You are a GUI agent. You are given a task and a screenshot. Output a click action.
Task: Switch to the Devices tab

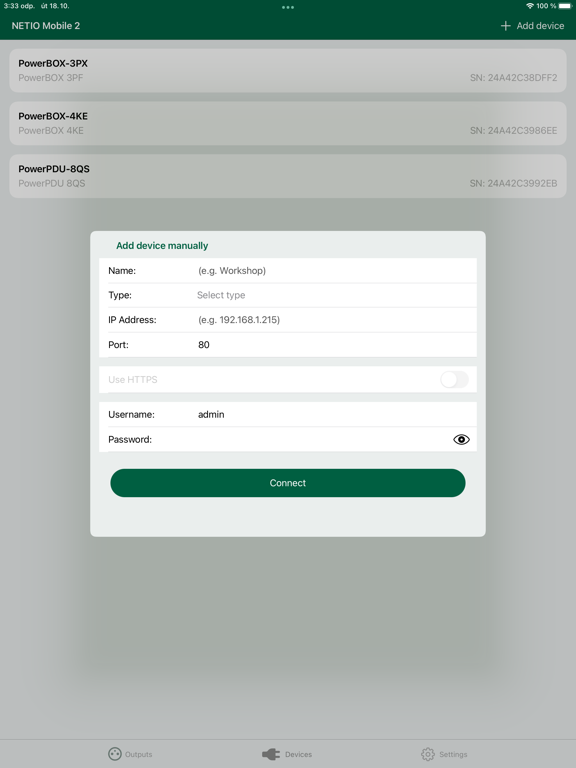tap(287, 754)
